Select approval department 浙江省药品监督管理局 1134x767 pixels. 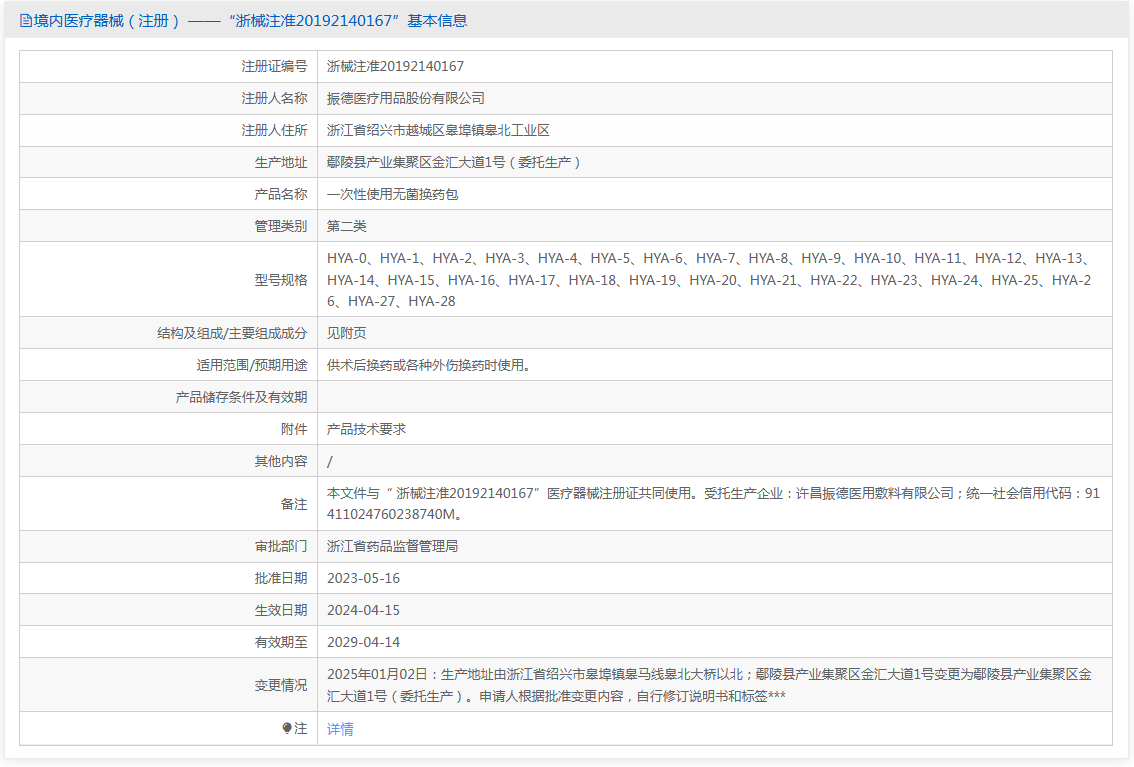pos(393,547)
